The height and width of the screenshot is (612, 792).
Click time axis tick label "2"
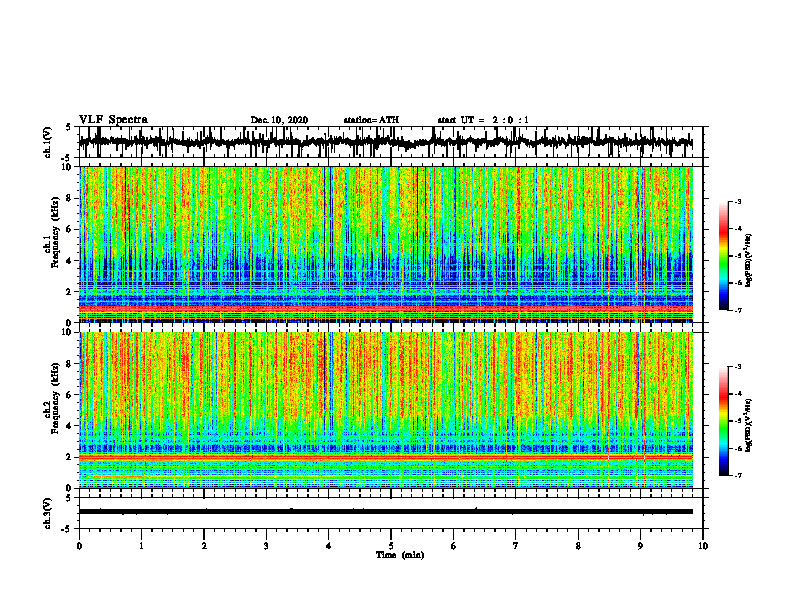coord(204,546)
